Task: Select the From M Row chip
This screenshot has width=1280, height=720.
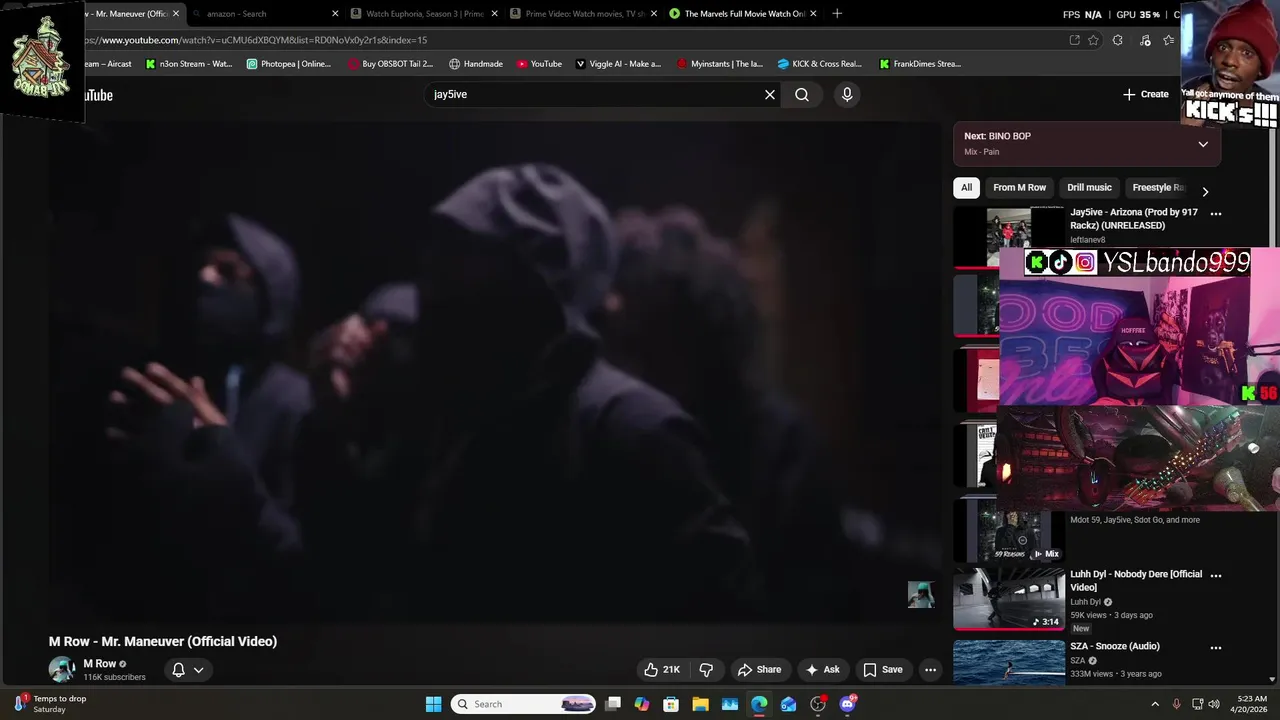Action: (x=1019, y=187)
